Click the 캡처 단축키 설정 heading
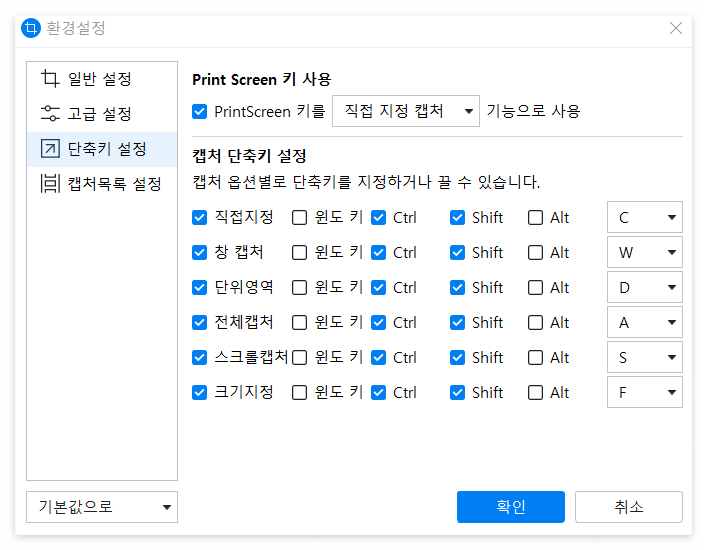This screenshot has width=707, height=550. tap(249, 156)
